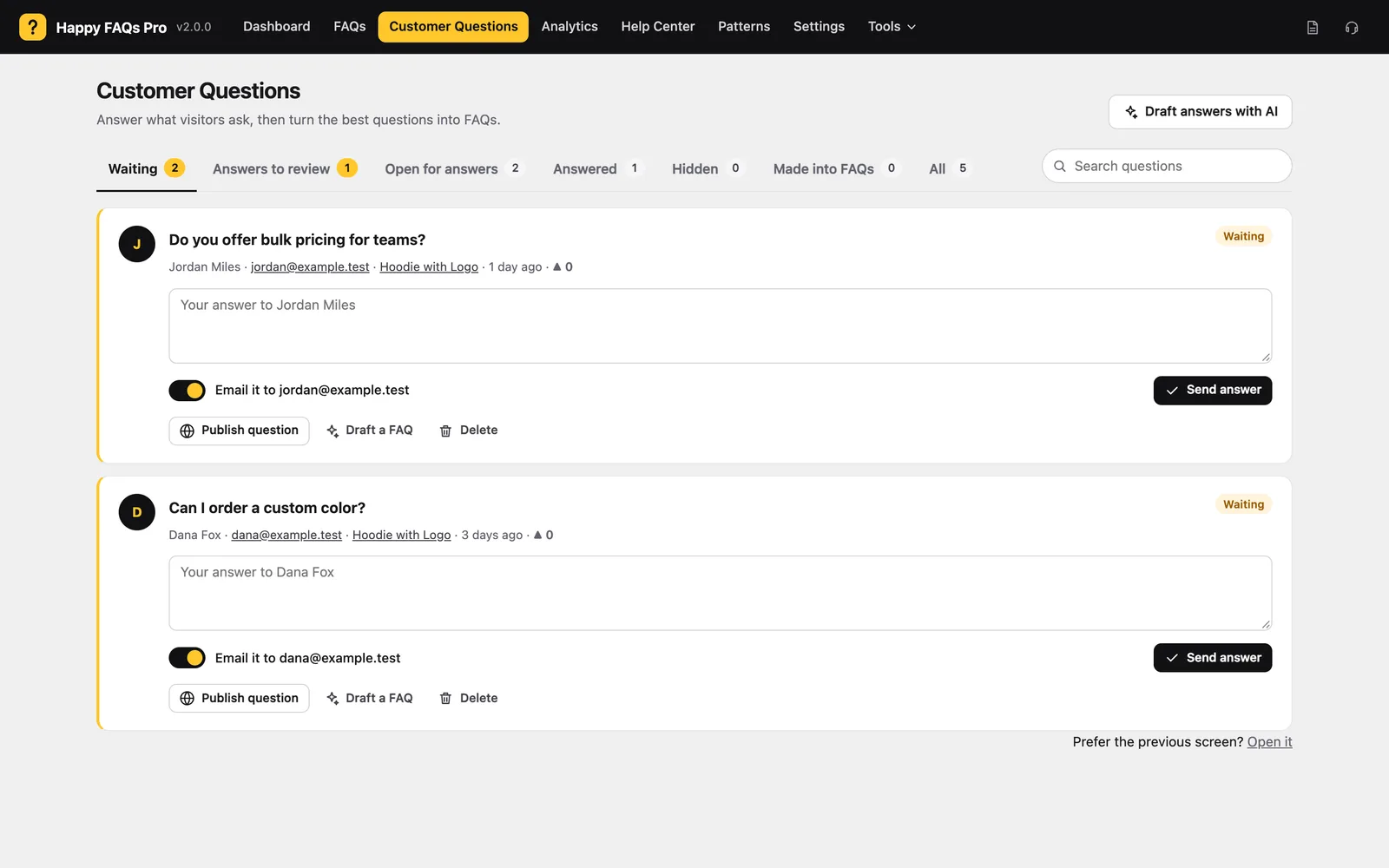Open the dana@example.test email link

286,536
